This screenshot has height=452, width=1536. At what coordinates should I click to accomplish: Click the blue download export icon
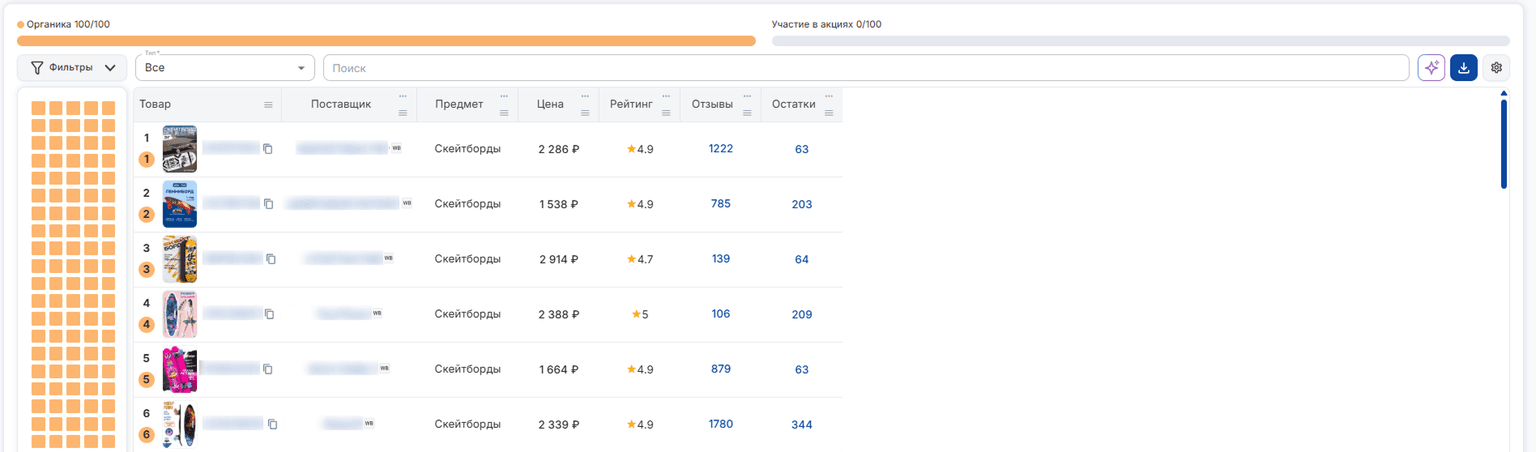(x=1463, y=68)
